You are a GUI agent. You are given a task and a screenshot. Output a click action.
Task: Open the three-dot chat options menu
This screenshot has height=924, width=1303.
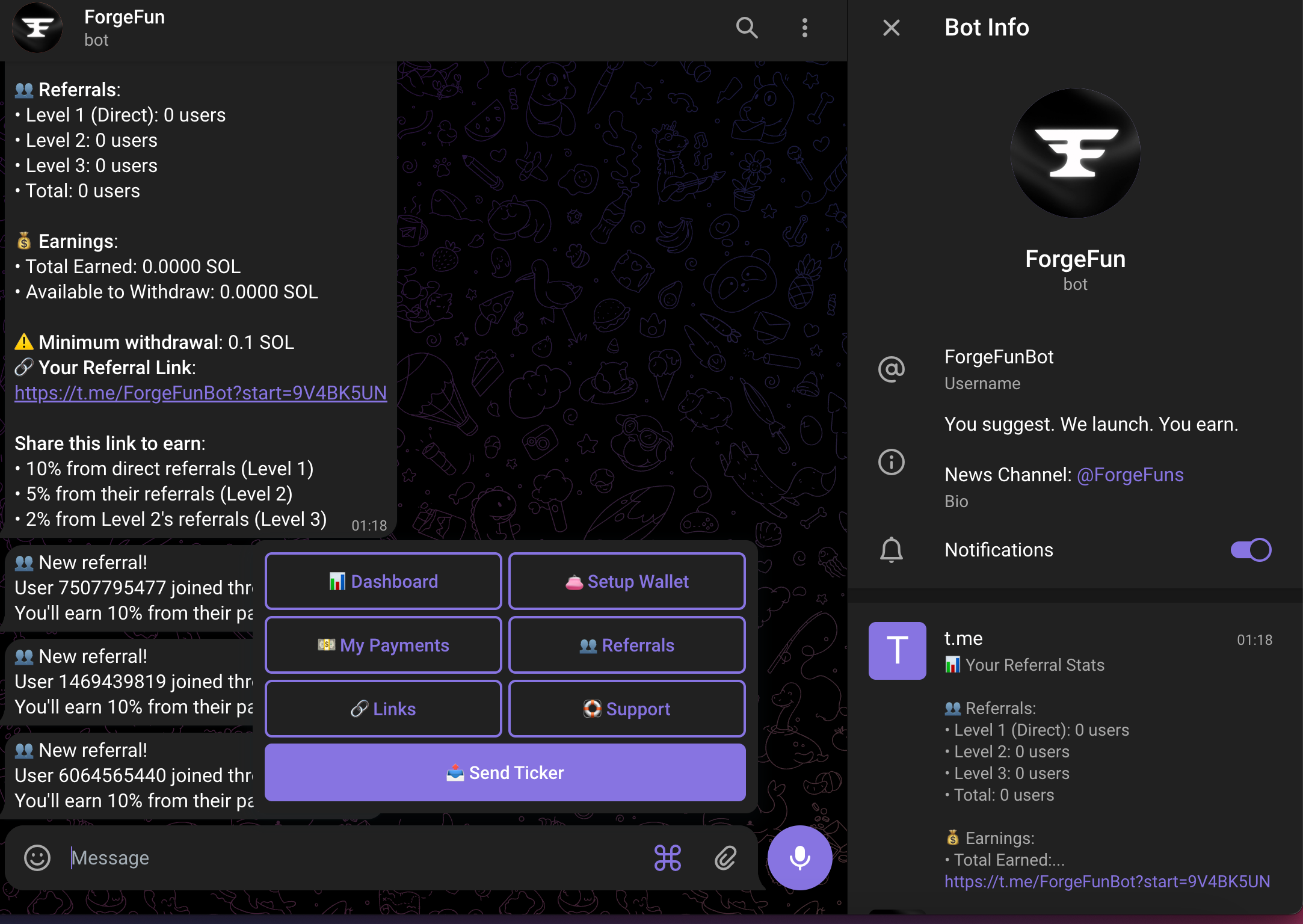(x=804, y=28)
